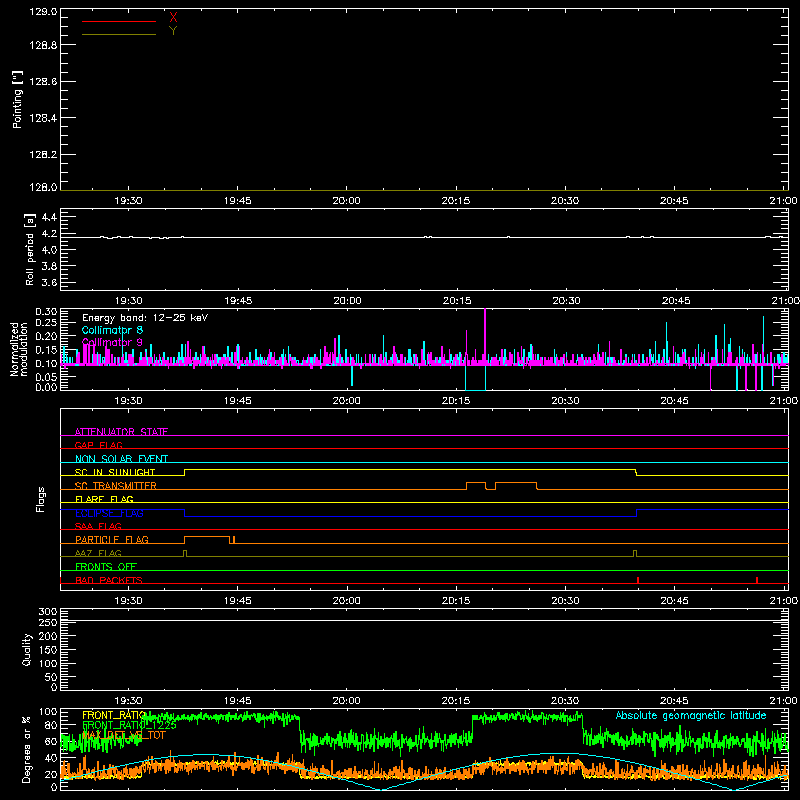The width and height of the screenshot is (800, 800).
Task: Click '20:45' under the modulation panel
Action: (x=674, y=401)
